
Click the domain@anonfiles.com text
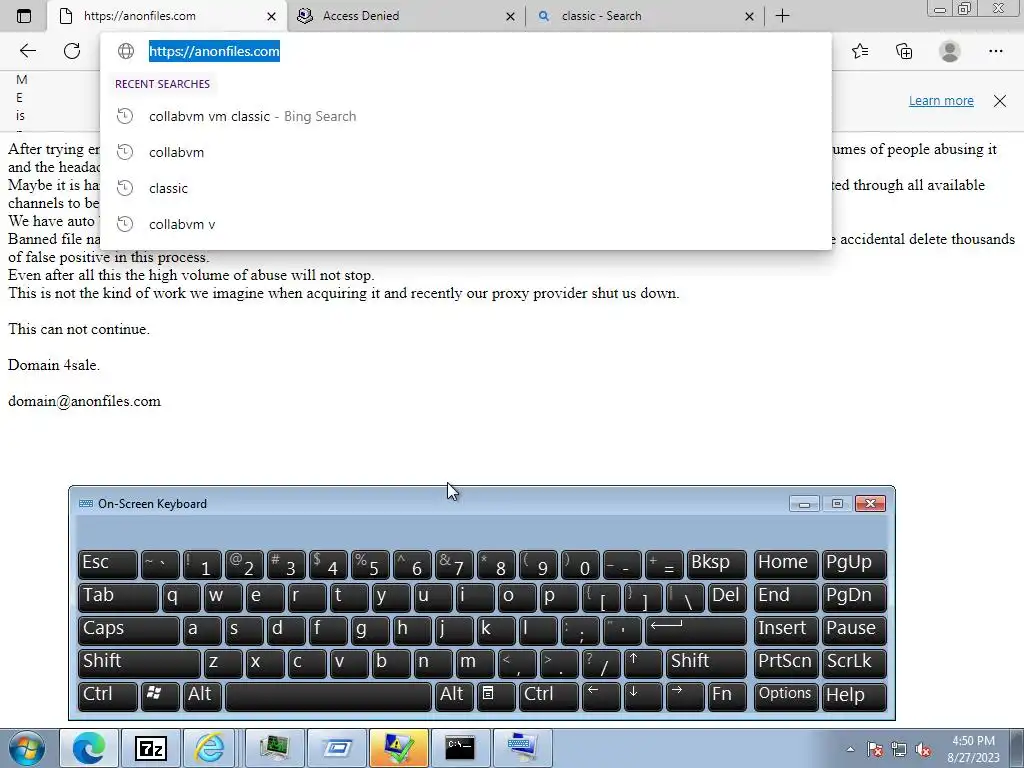pos(84,401)
